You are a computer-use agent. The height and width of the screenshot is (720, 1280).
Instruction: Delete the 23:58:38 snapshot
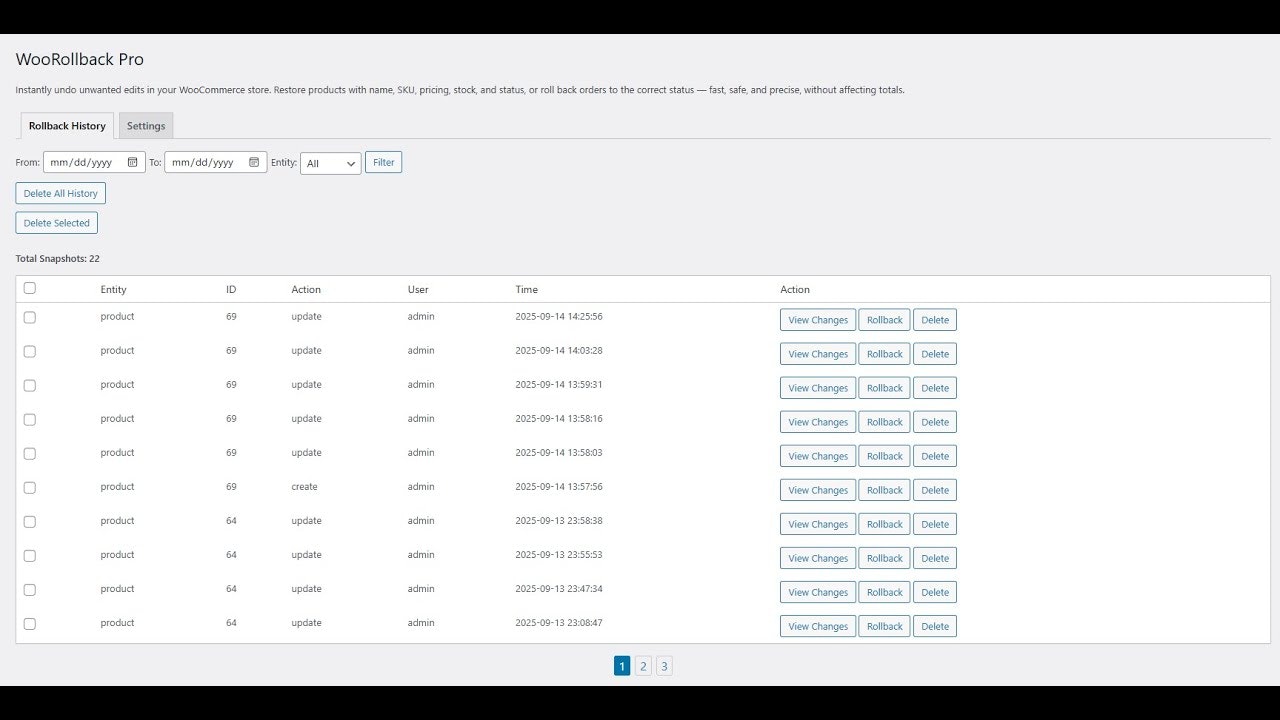tap(935, 524)
